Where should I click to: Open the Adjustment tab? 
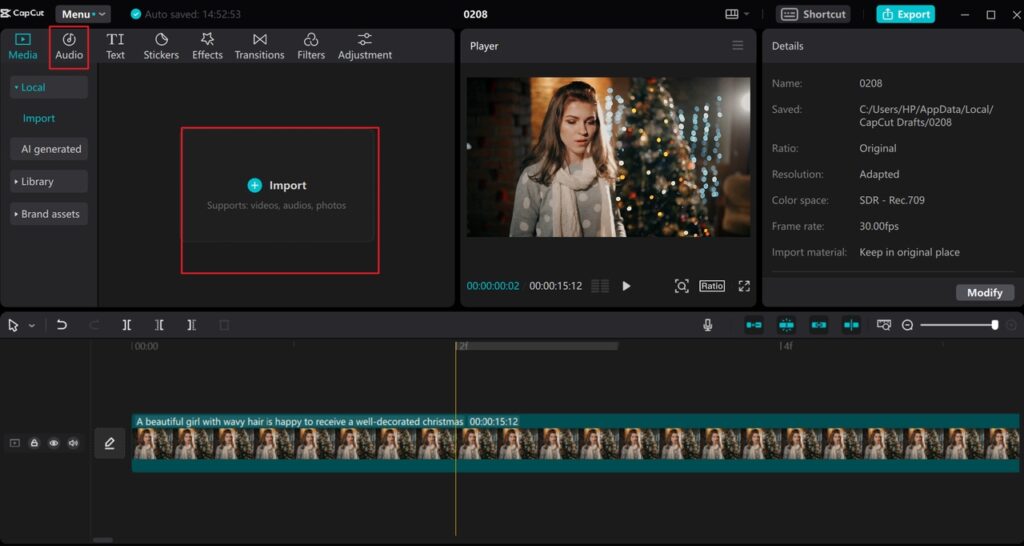(364, 47)
